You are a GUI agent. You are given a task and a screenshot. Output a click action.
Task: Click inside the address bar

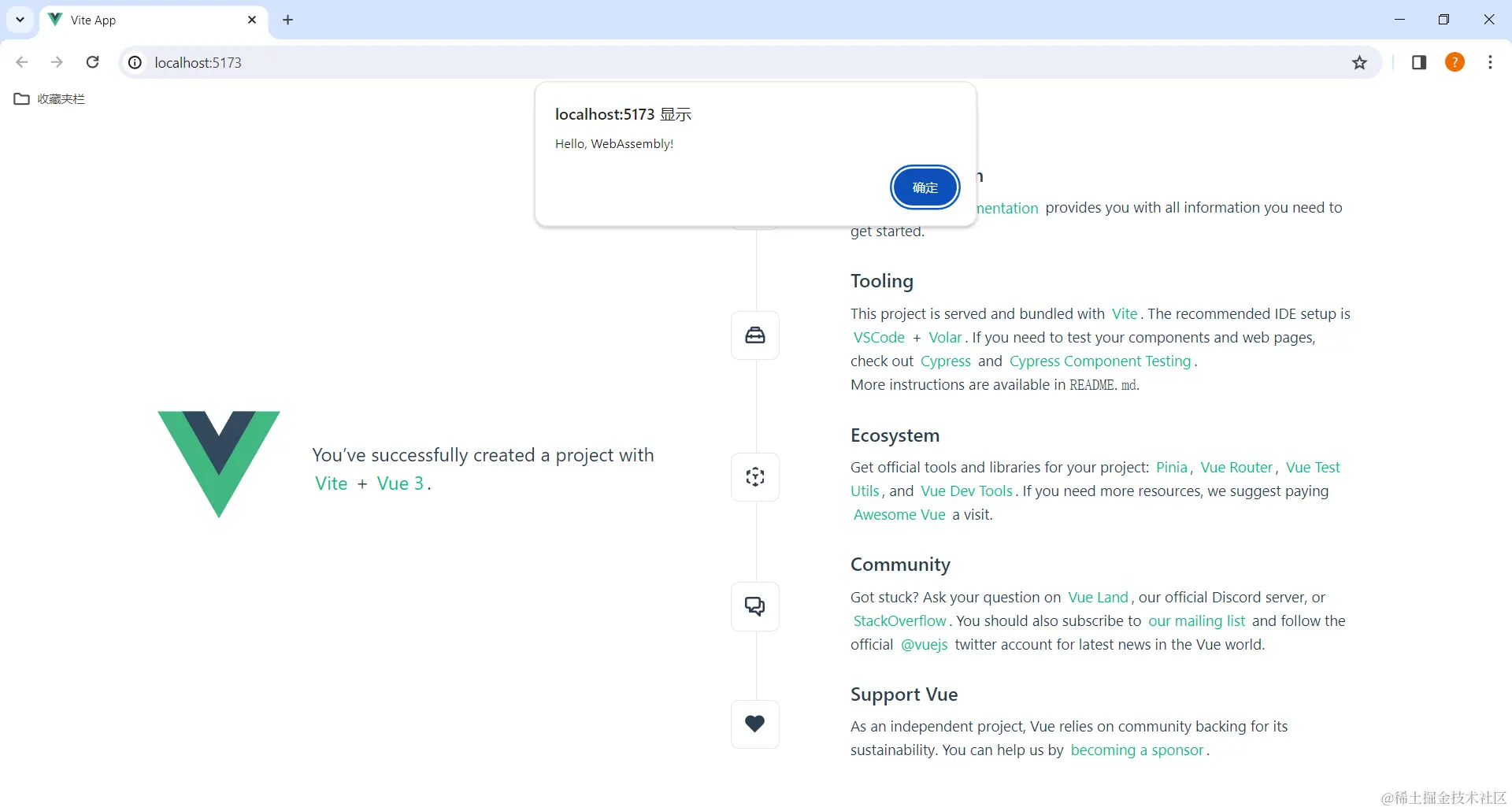pos(472,62)
